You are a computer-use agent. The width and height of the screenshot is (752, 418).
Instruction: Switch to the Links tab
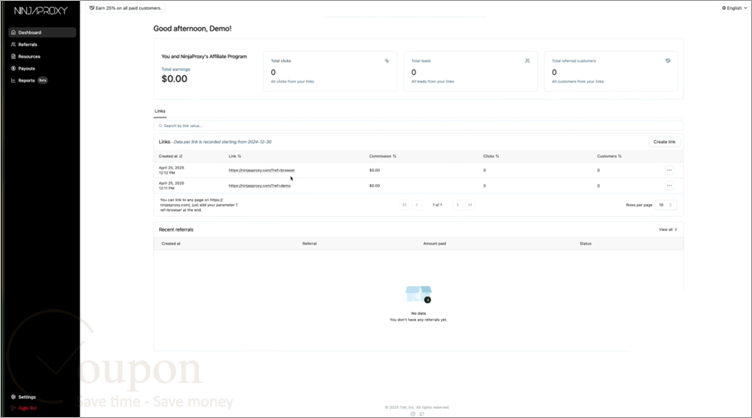tap(160, 111)
